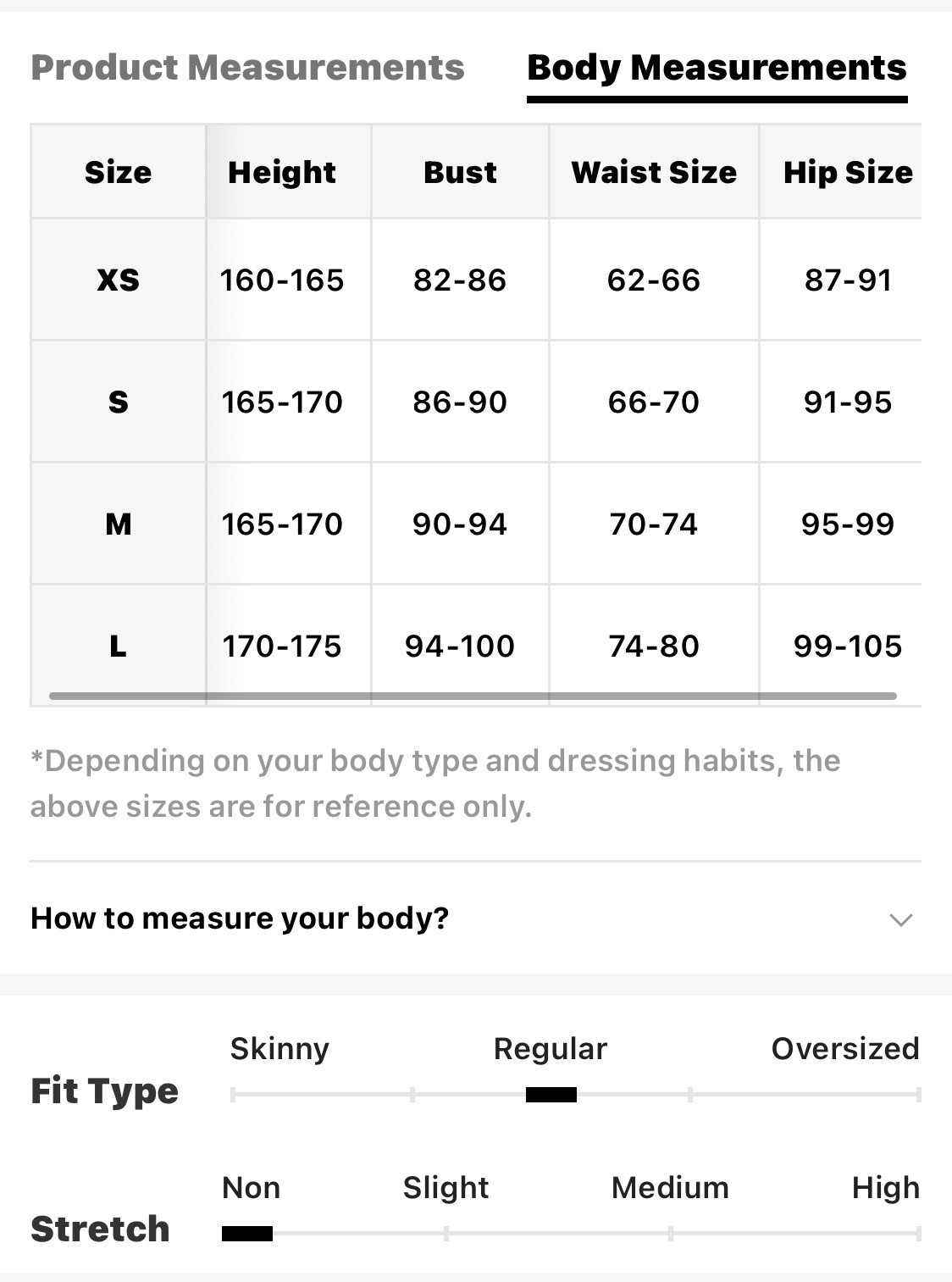Click the Hip Size column header
Viewport: 952px width, 1282px height.
[x=848, y=172]
